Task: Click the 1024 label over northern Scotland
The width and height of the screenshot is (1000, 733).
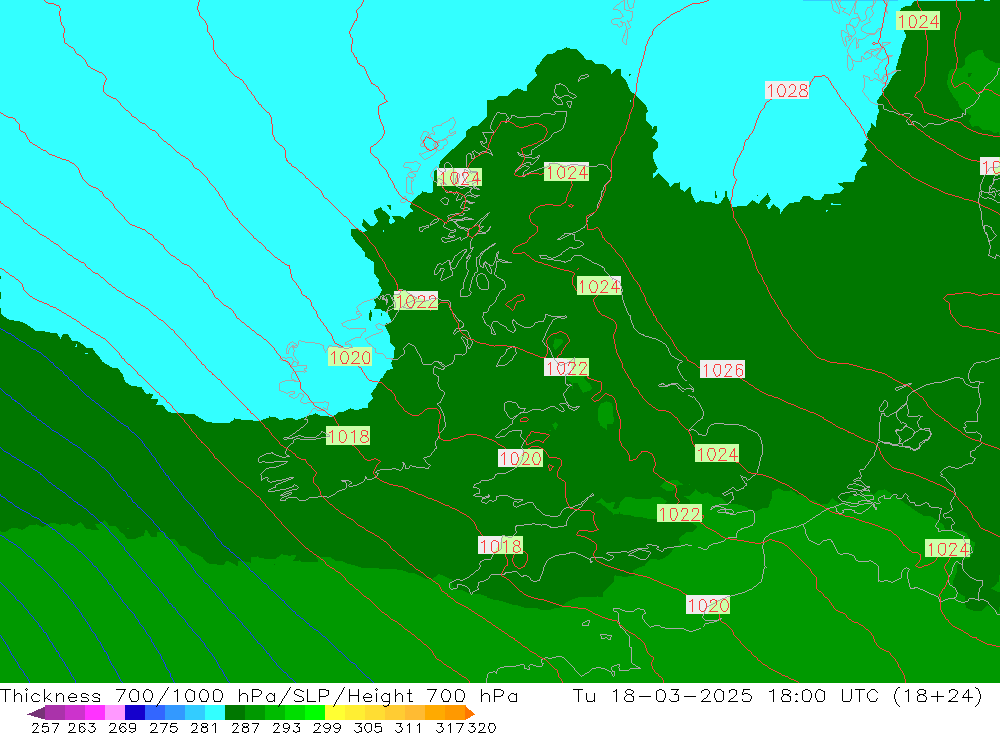Action: (x=566, y=172)
